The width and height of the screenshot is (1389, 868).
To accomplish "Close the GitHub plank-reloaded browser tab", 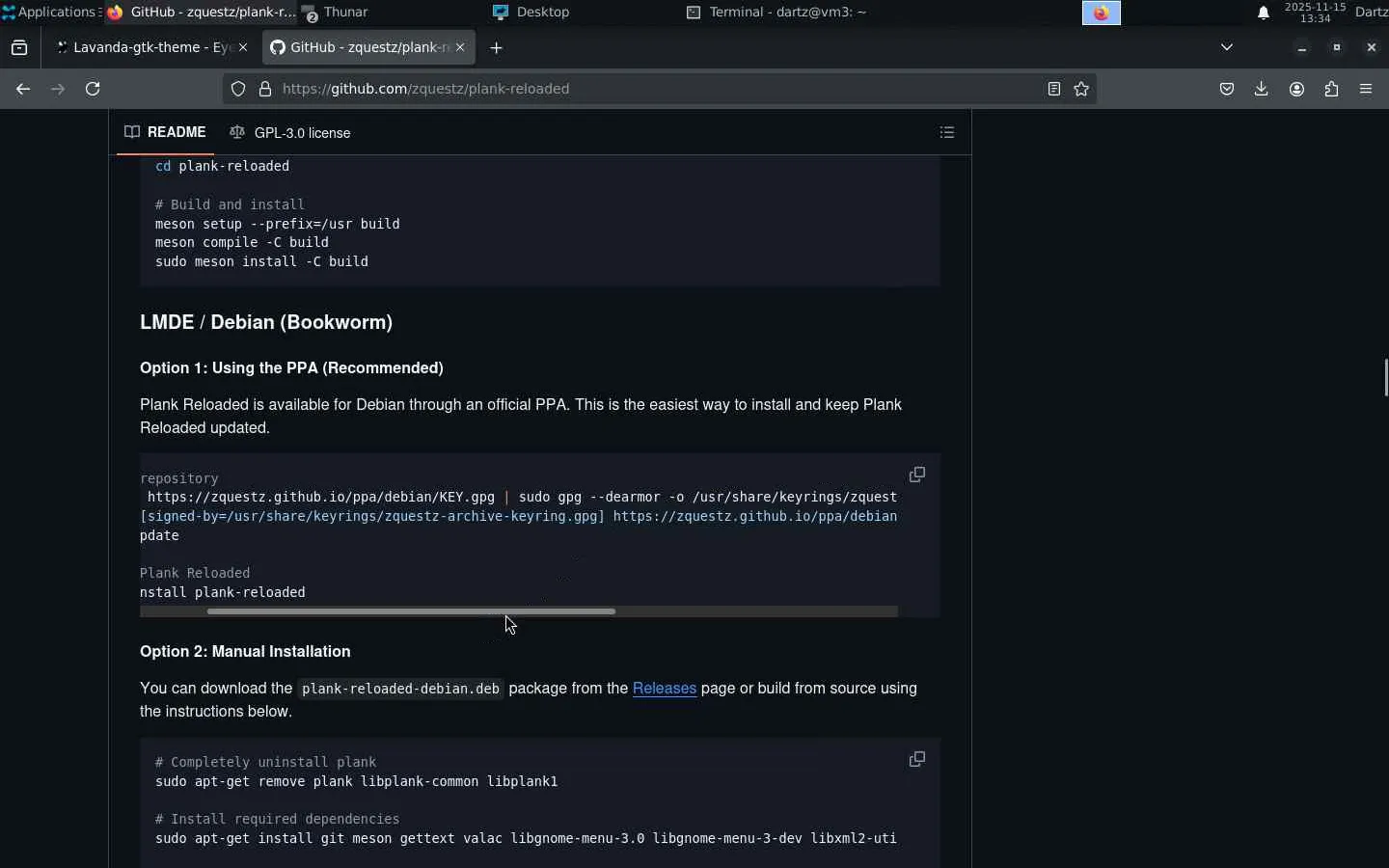I will tap(460, 47).
